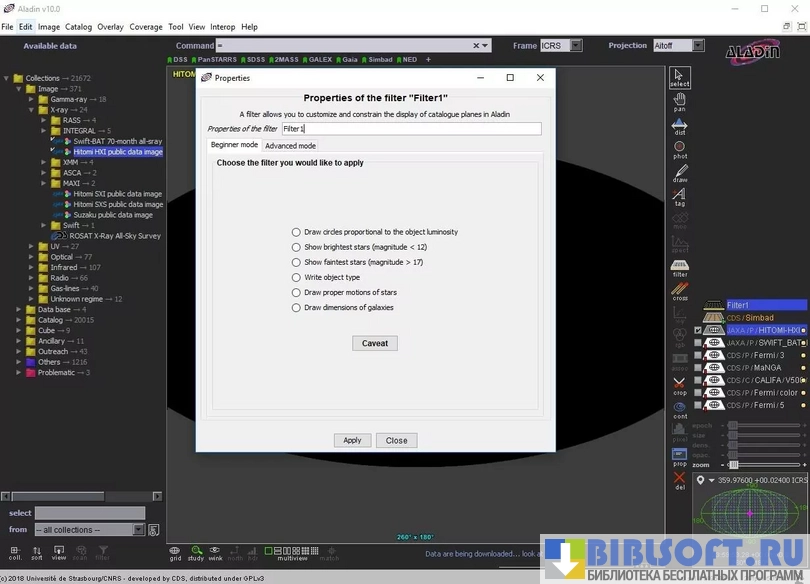Toggle the coordinate grid icon
This screenshot has height=584, width=810.
(x=175, y=552)
